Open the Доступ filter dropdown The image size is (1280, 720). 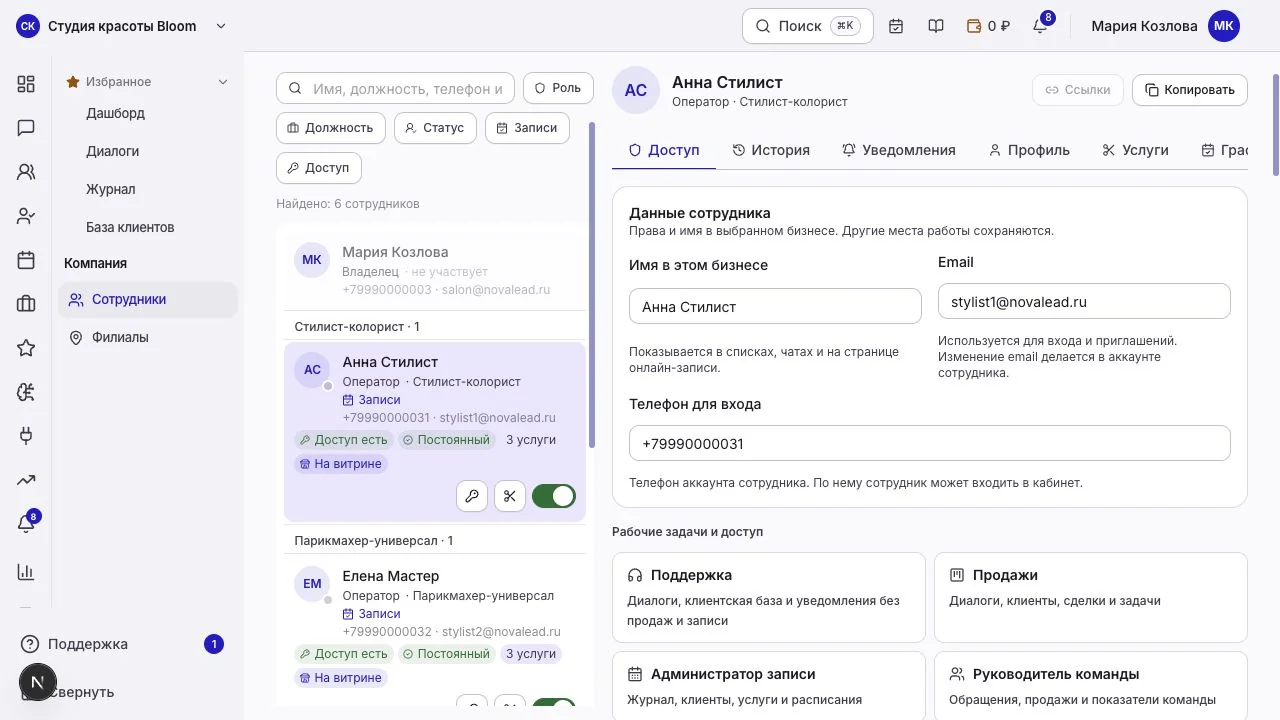coord(318,168)
